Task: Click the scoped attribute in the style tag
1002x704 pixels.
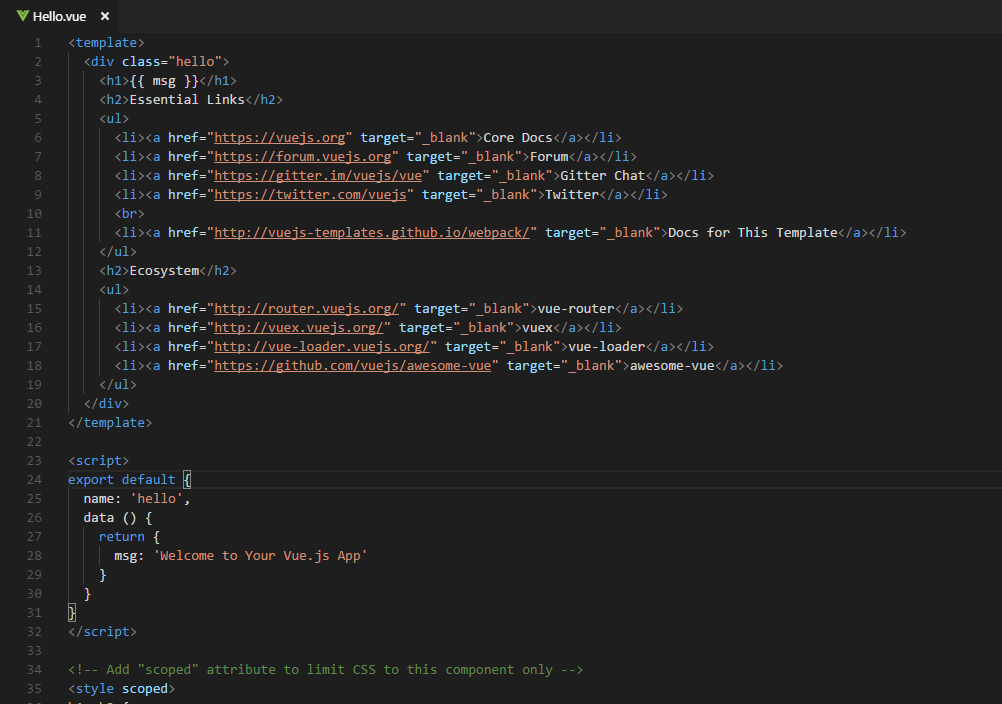Action: [x=146, y=688]
